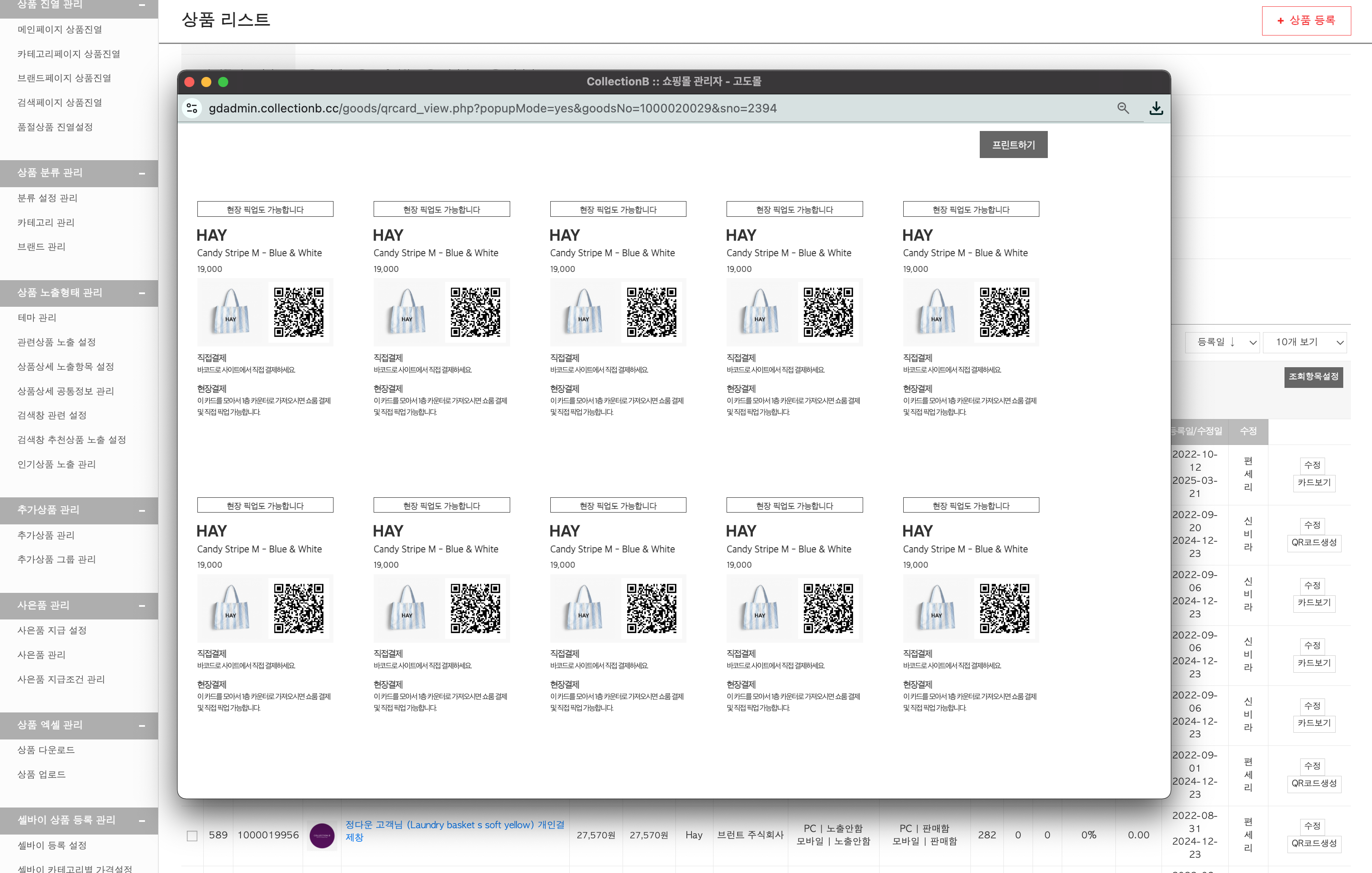
Task: Open 품절상품 진열설정 menu
Action: [55, 127]
